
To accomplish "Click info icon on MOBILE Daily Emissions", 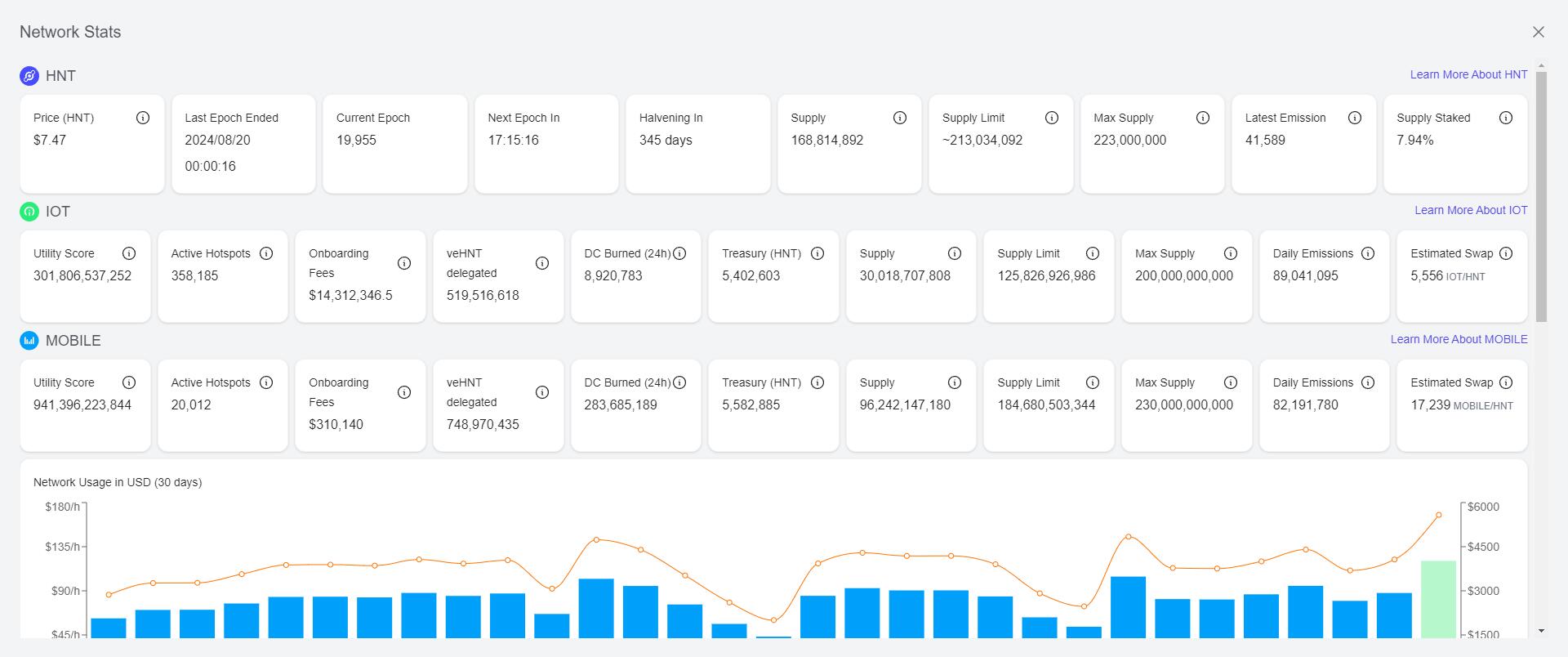I will coord(1369,382).
